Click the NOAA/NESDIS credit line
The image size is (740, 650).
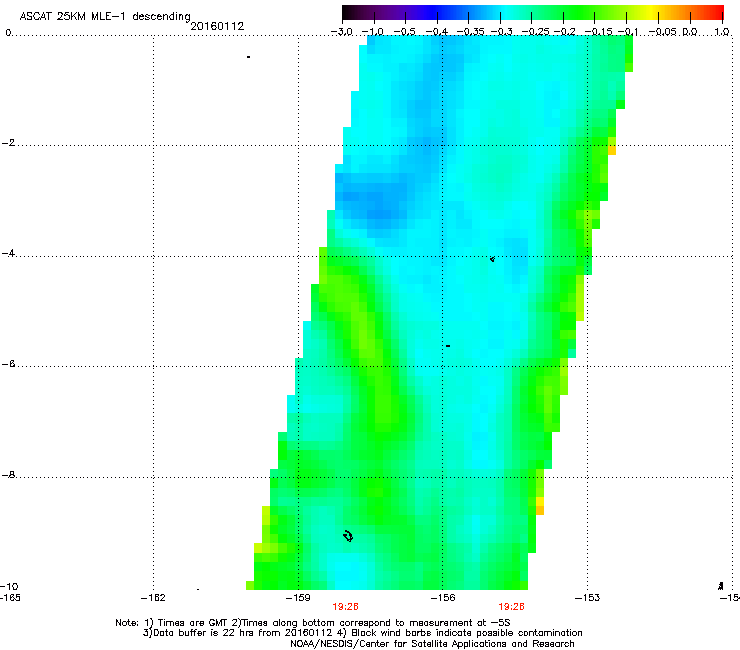point(432,644)
